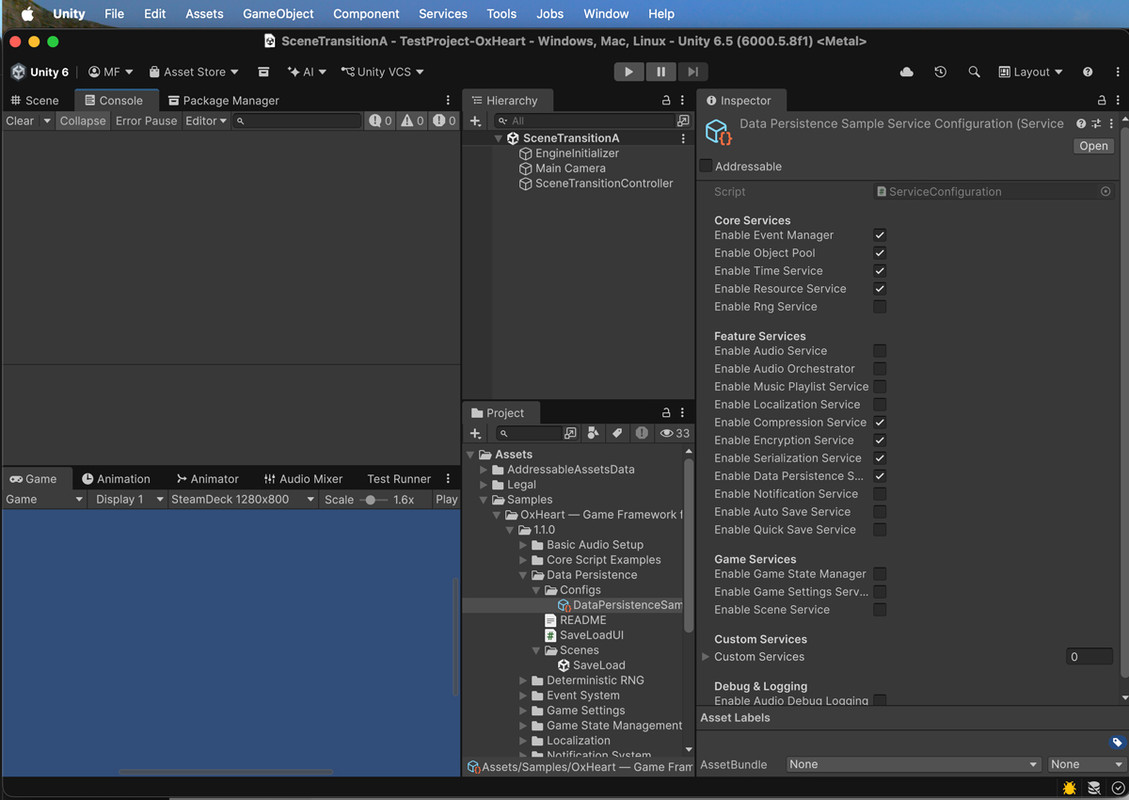Image resolution: width=1129 pixels, height=800 pixels.
Task: Uncheck Enable Compression Service
Action: 880,423
